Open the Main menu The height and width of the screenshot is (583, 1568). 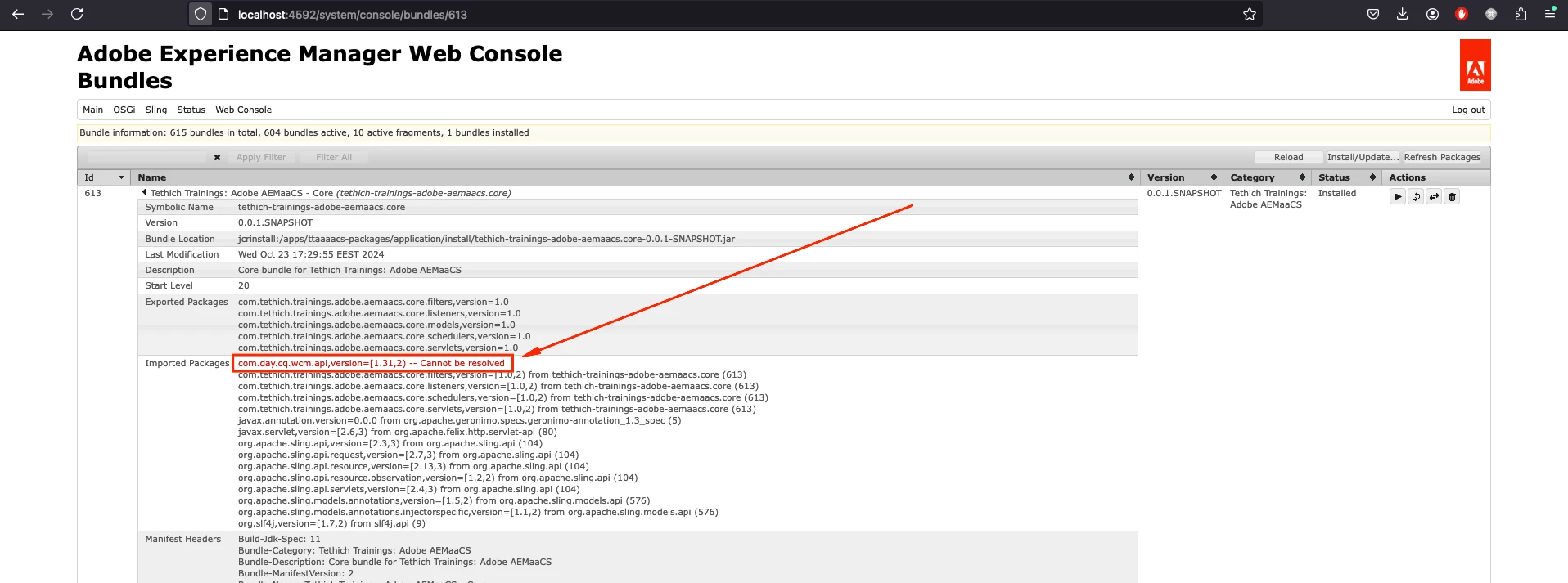click(x=92, y=110)
